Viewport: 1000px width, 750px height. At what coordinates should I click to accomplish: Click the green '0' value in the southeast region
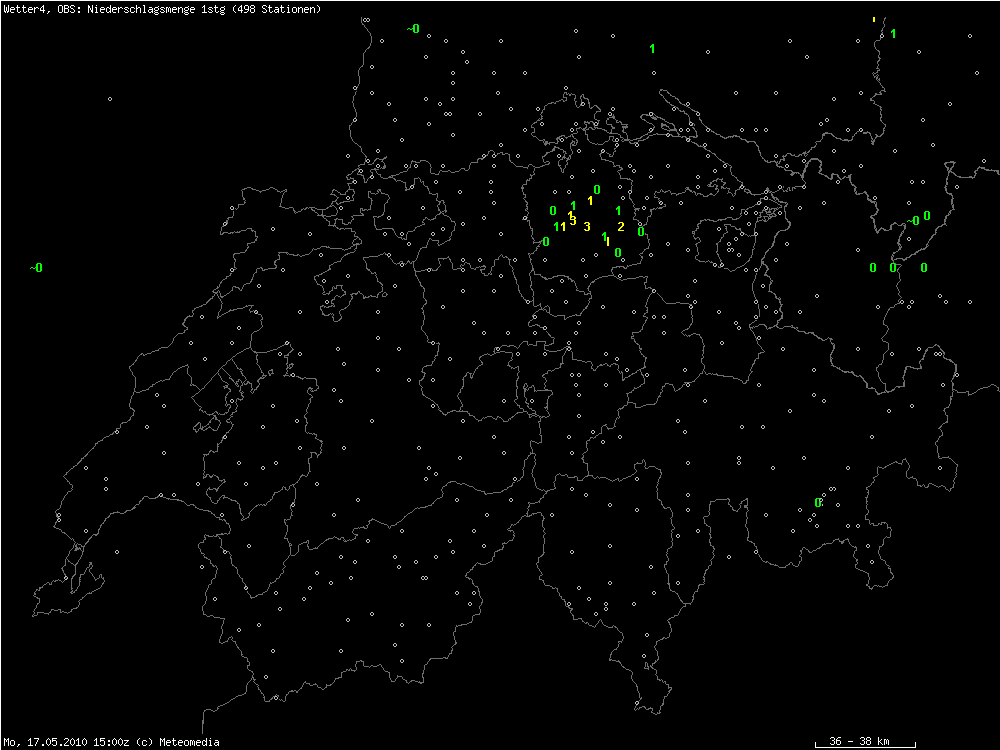818,503
